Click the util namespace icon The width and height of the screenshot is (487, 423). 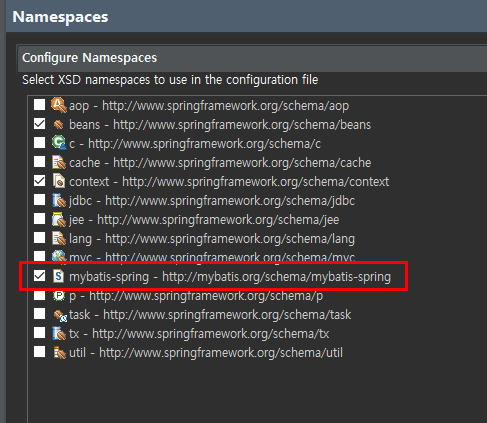point(59,352)
